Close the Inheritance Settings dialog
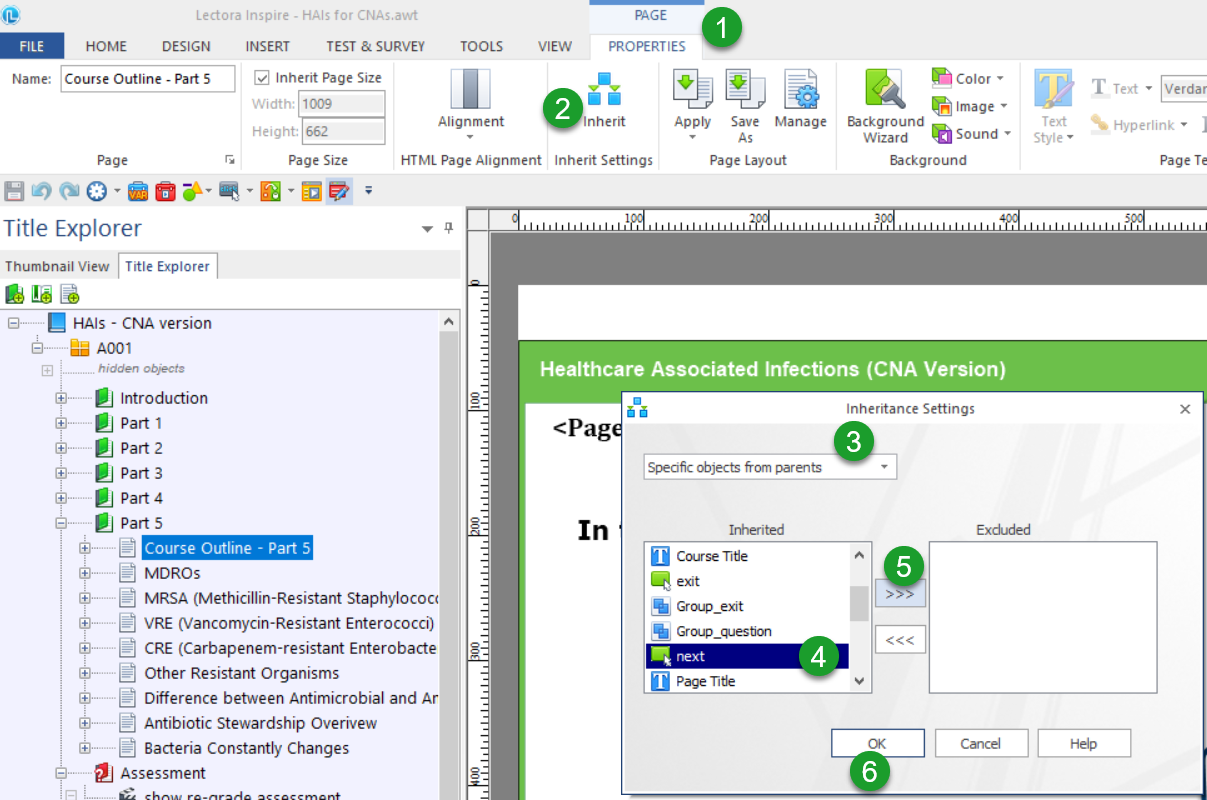The height and width of the screenshot is (800, 1207). 1185,409
